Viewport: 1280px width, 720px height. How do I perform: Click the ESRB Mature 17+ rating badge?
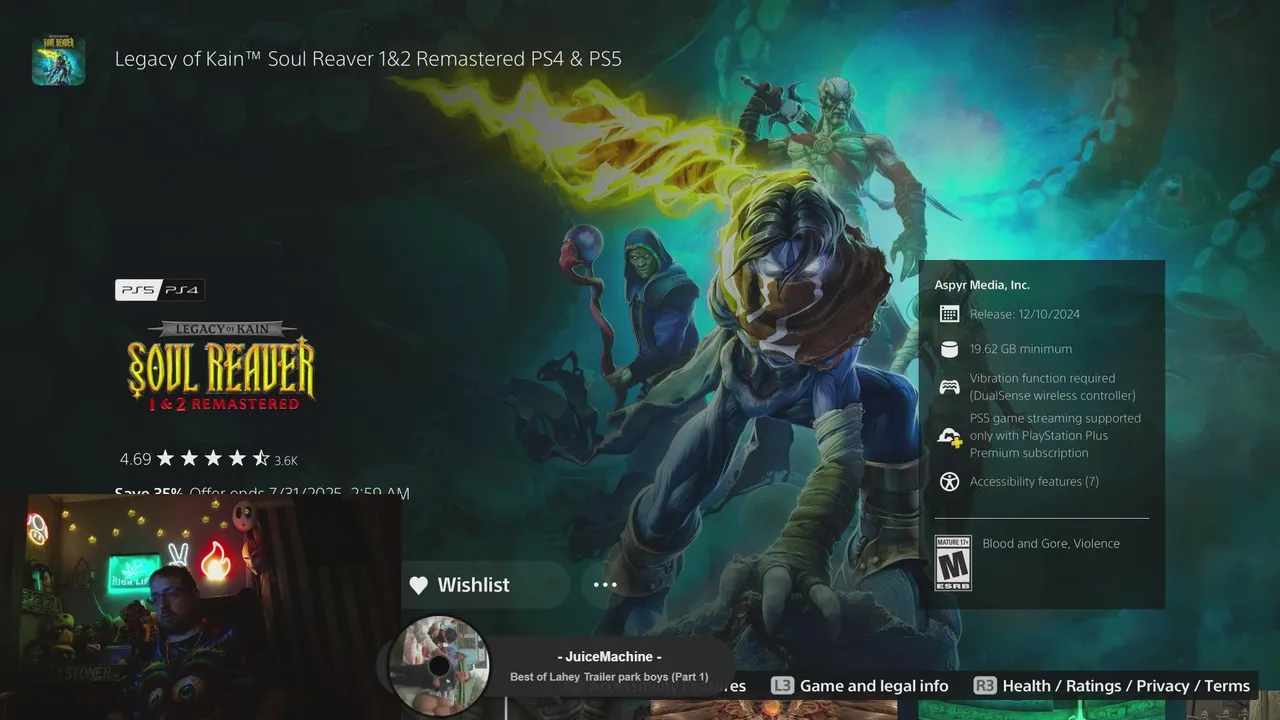[952, 563]
